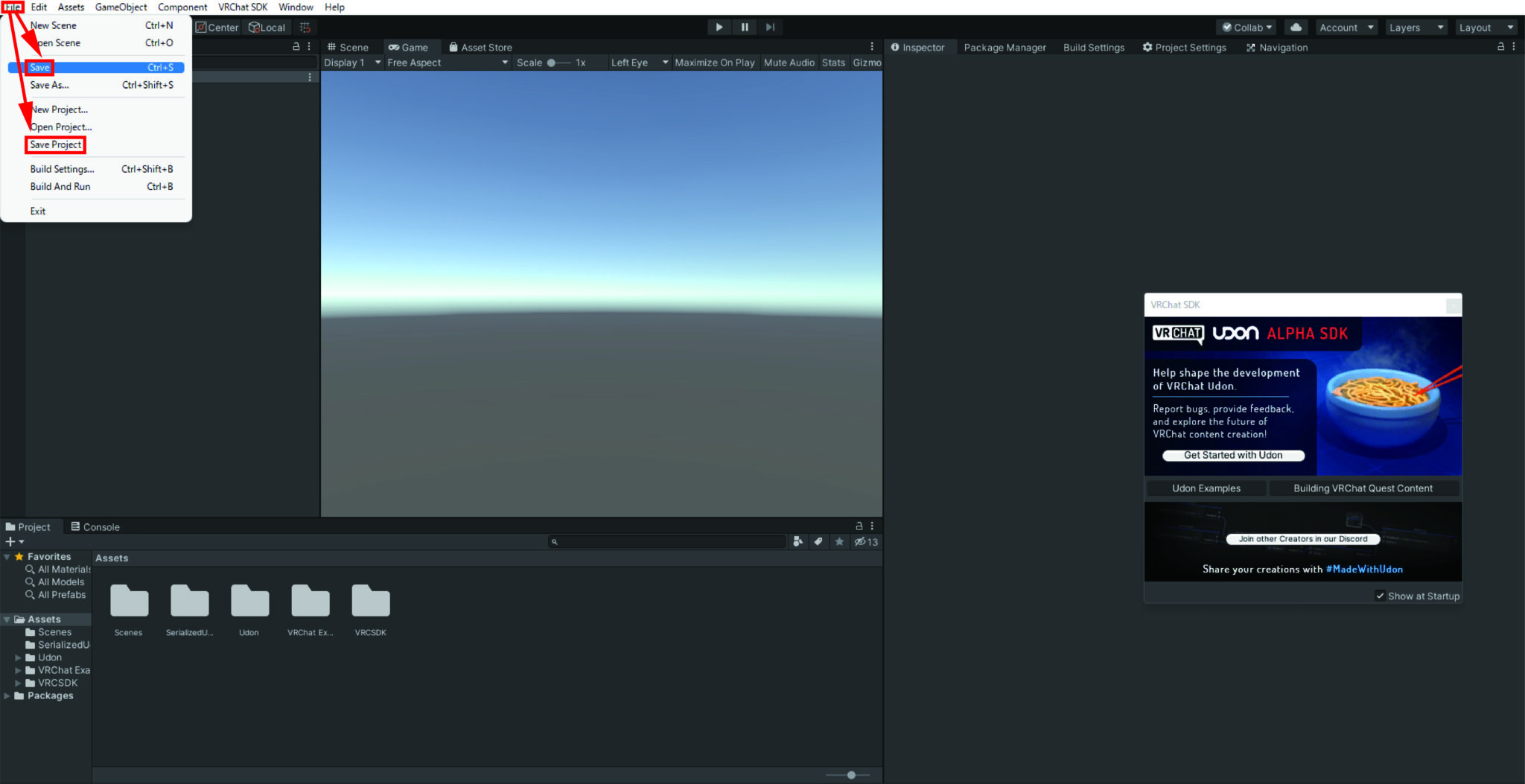Click the Pause button
This screenshot has height=784, width=1525.
(x=745, y=27)
